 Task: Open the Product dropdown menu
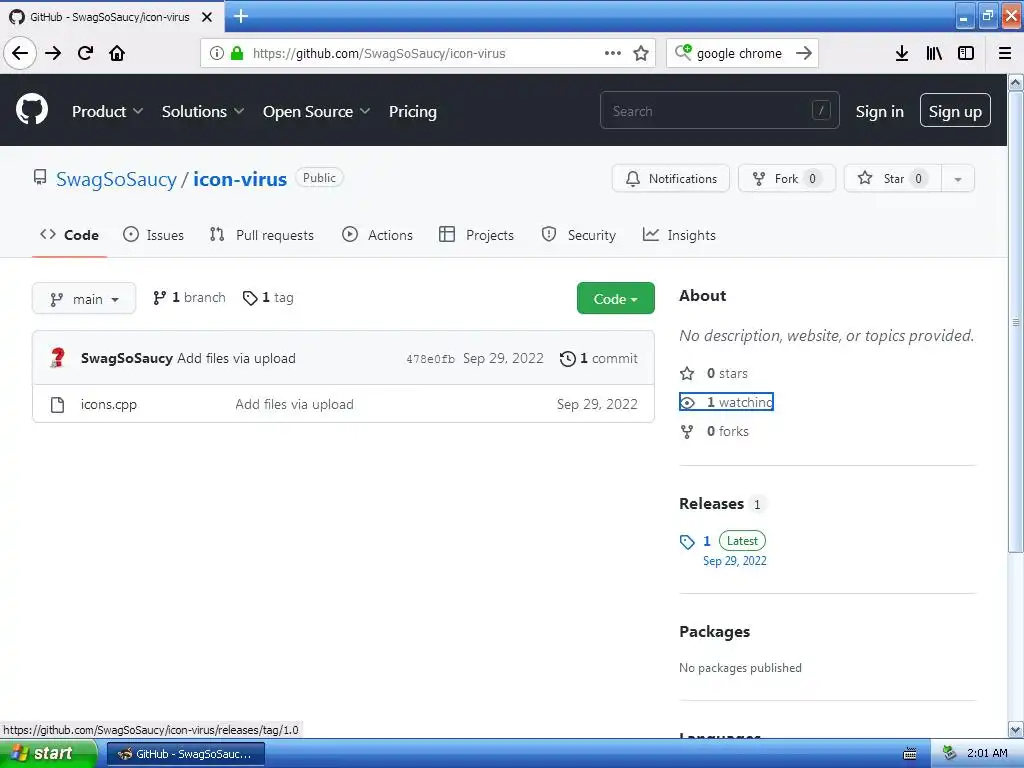click(107, 112)
